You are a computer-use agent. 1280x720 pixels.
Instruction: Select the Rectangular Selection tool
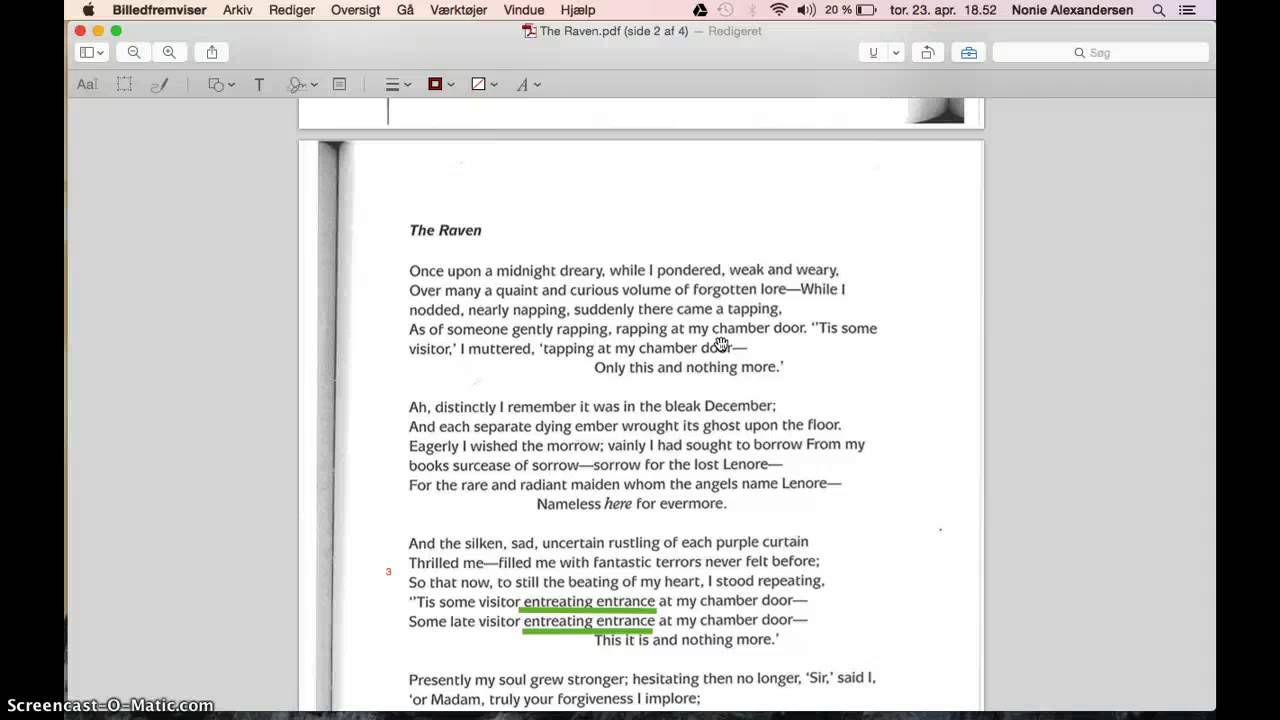pos(124,85)
